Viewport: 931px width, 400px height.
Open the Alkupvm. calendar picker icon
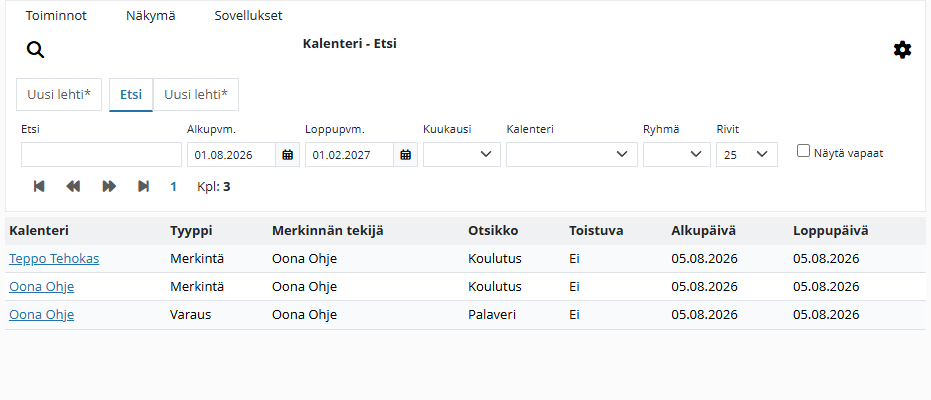287,155
